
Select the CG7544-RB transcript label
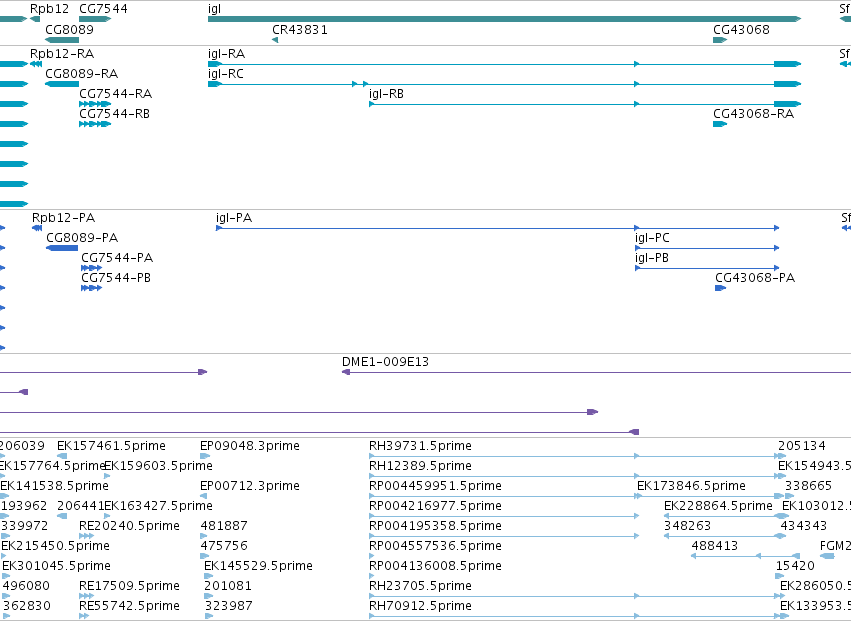(115, 113)
